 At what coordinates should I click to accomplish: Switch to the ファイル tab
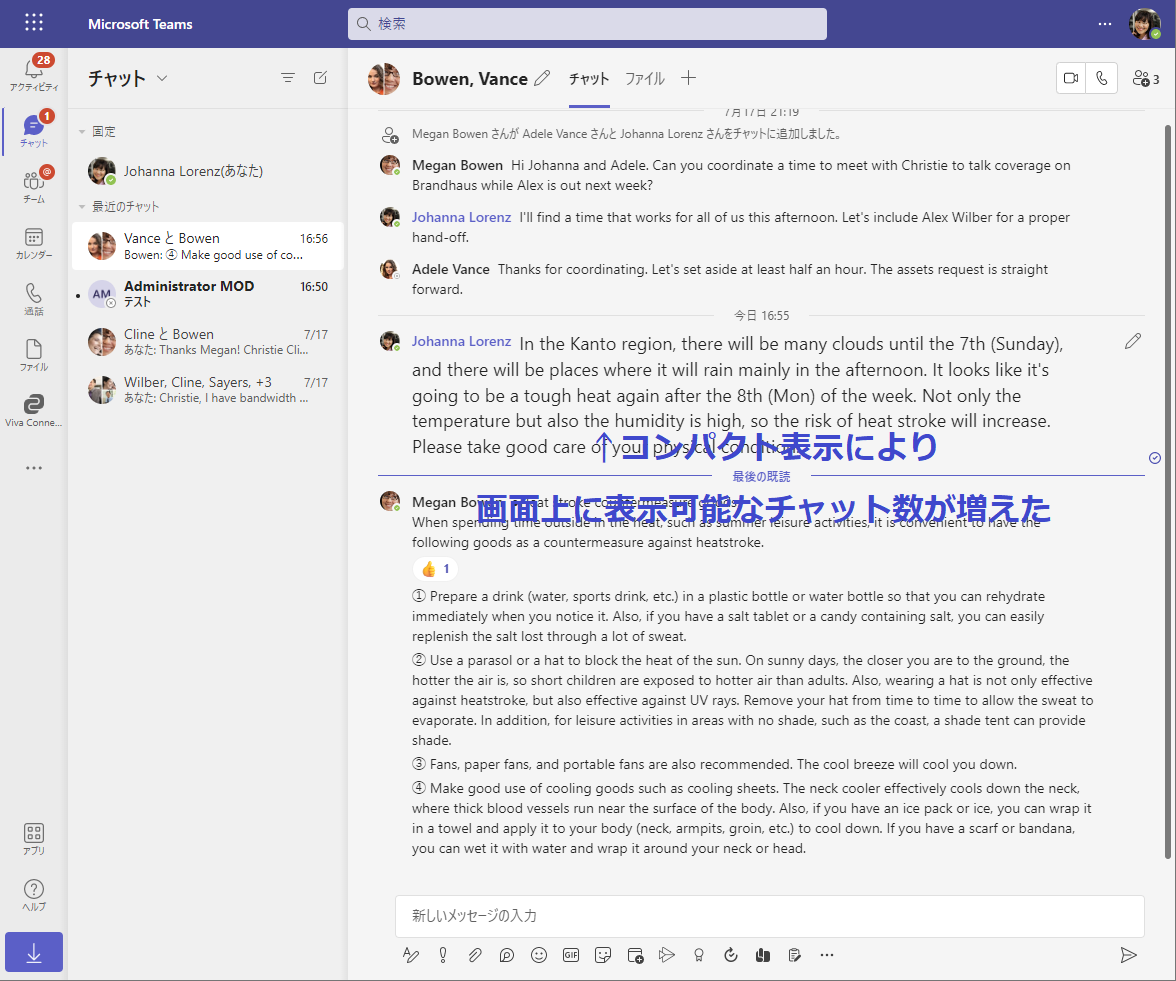645,78
